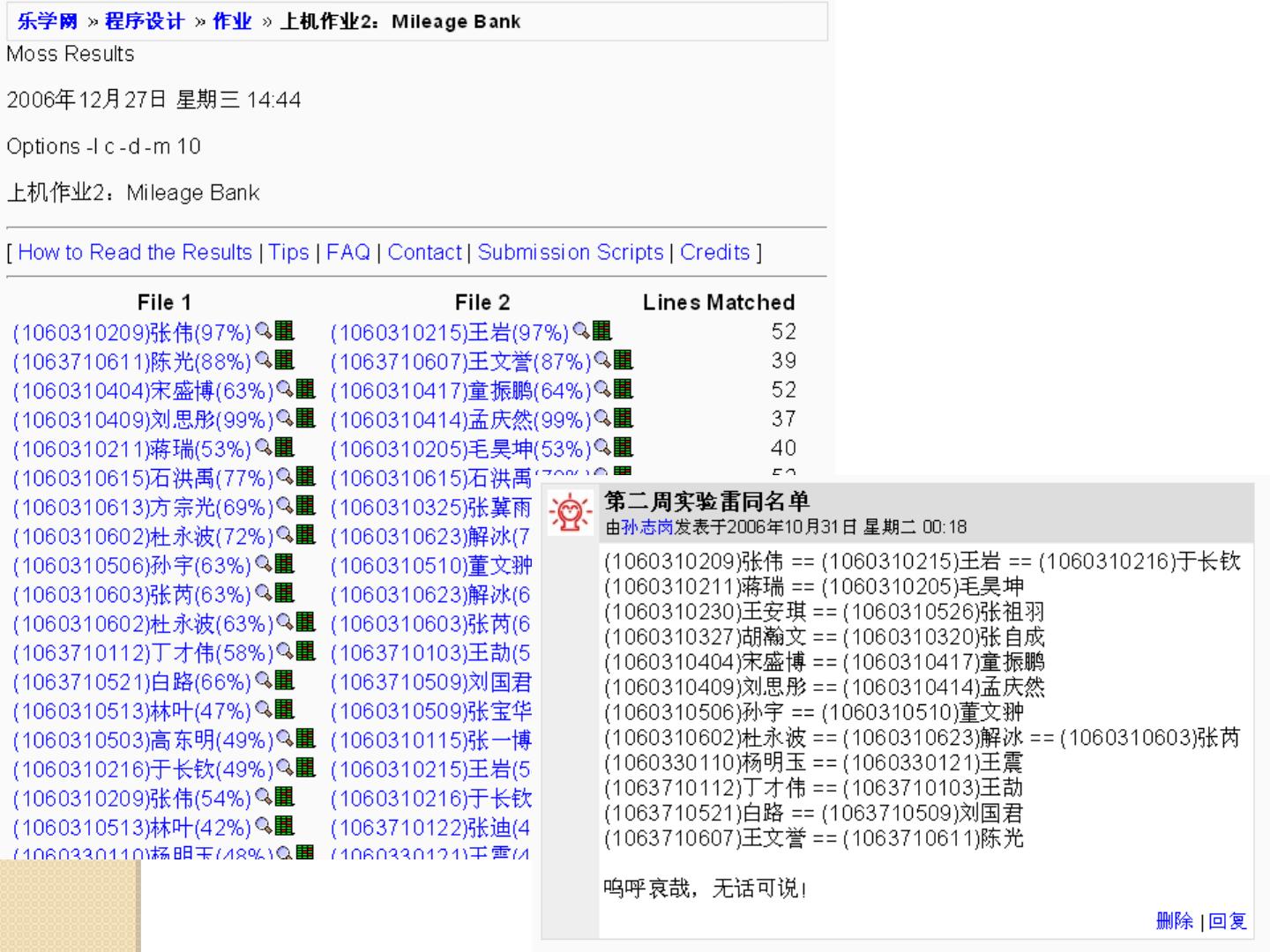Click the green grid icon beside 孟庆然(99%)

click(x=624, y=419)
